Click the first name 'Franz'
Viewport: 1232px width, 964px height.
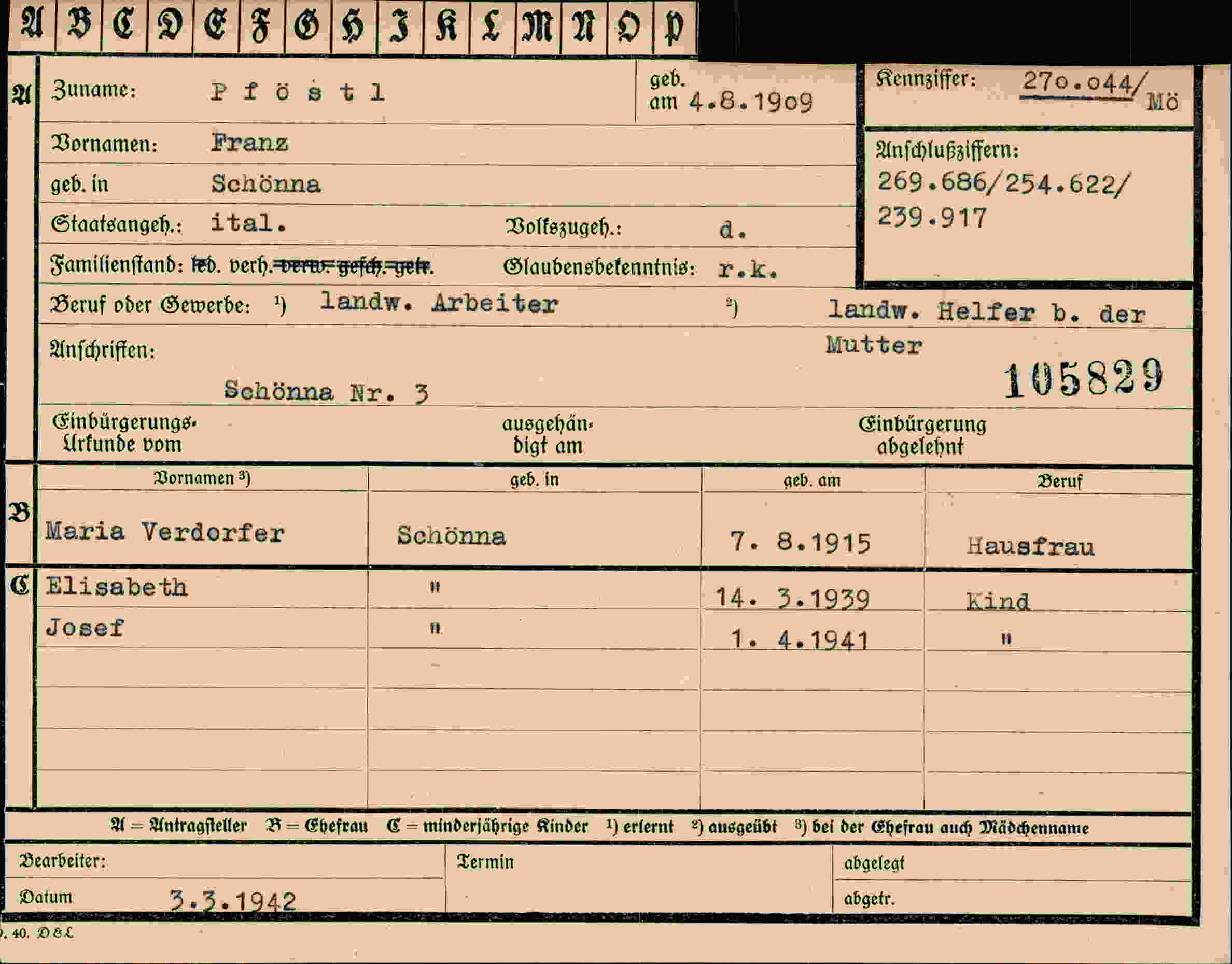click(x=249, y=142)
